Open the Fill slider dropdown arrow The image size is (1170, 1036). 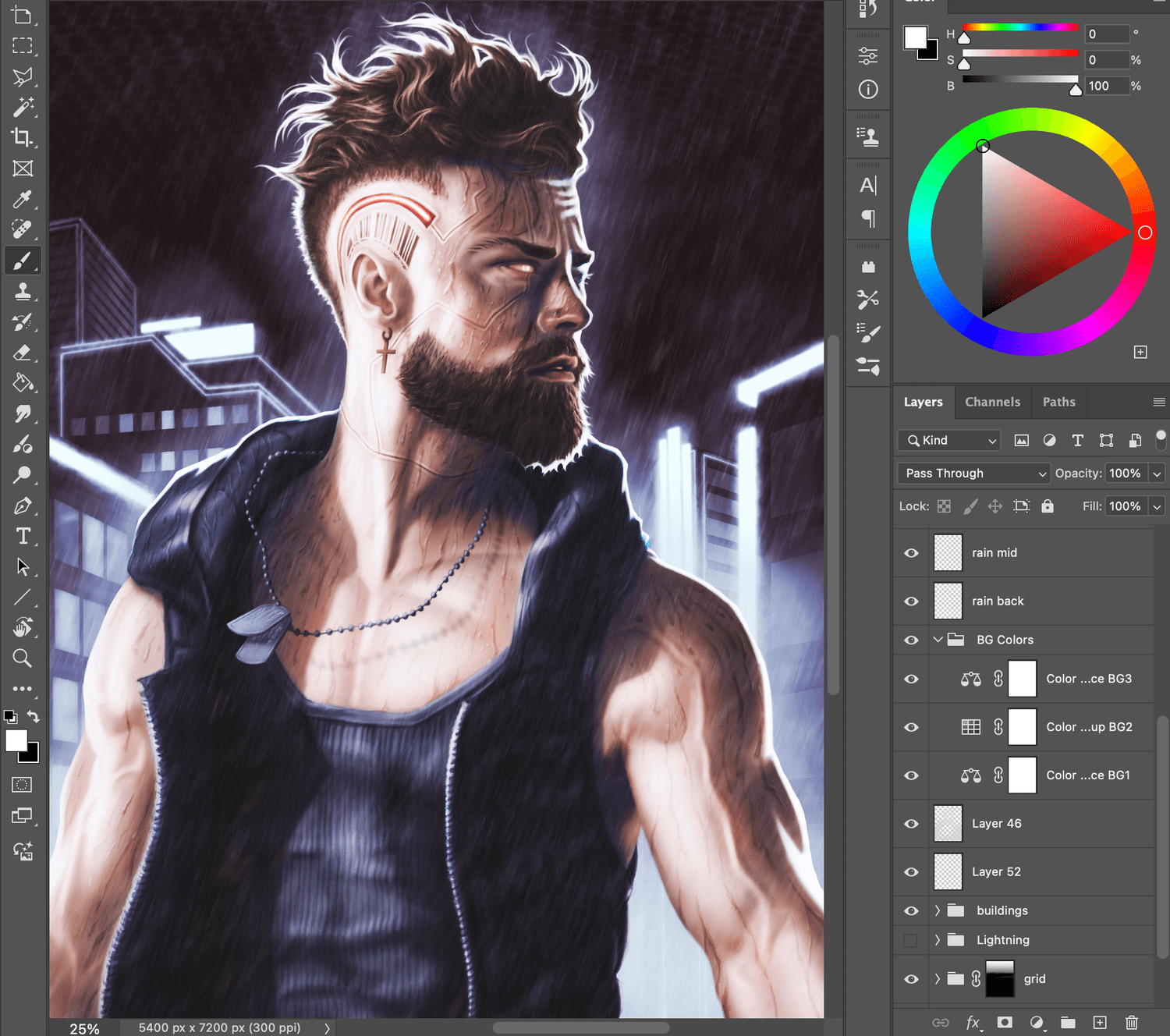(x=1158, y=506)
